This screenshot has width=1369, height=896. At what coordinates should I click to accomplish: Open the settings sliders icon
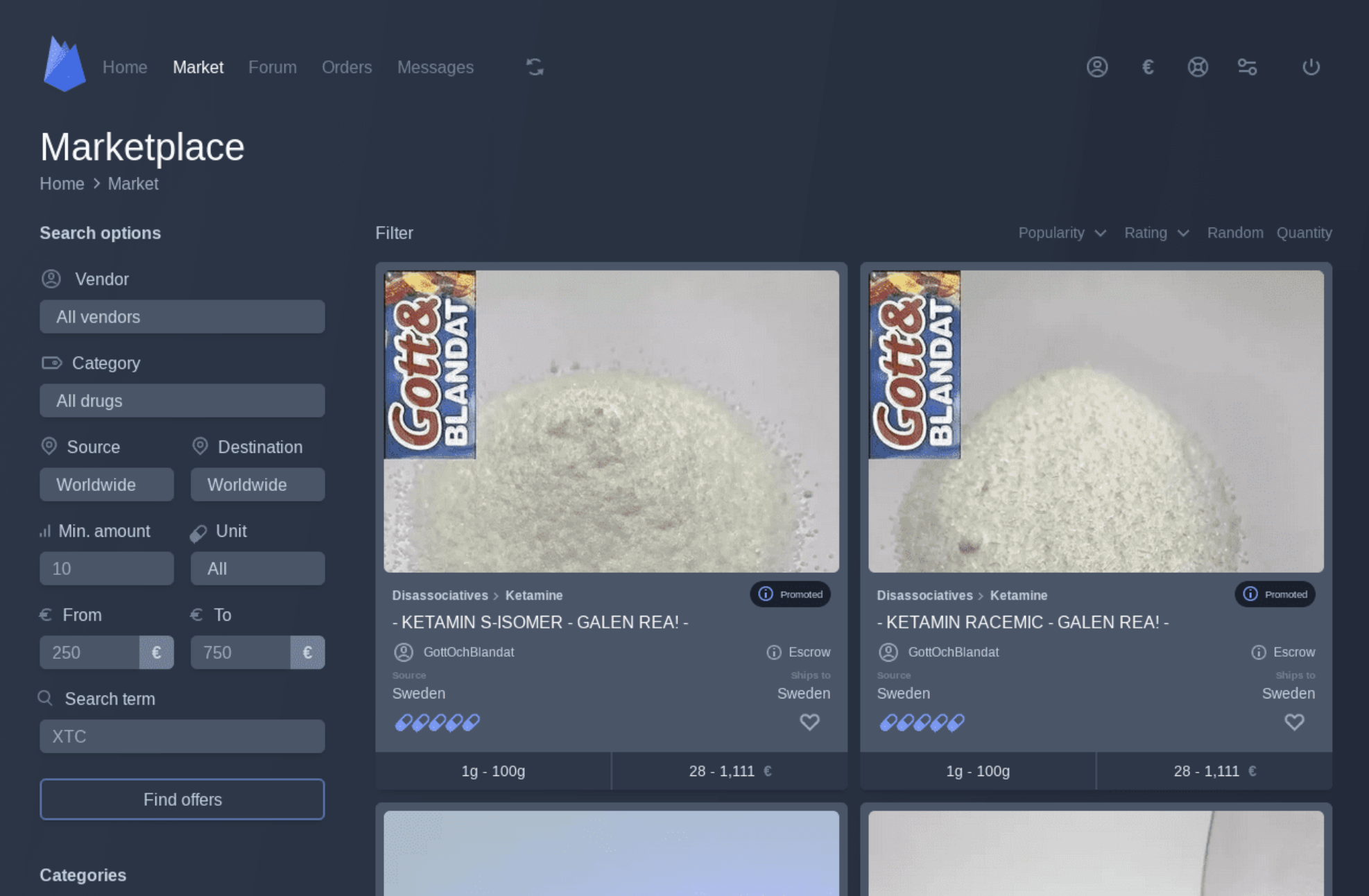point(1247,67)
